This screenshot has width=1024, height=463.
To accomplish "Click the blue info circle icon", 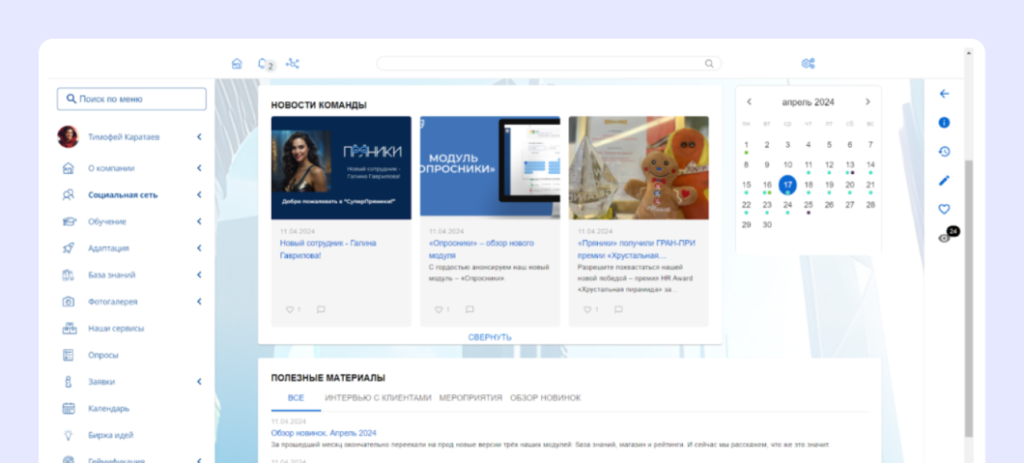I will point(944,122).
